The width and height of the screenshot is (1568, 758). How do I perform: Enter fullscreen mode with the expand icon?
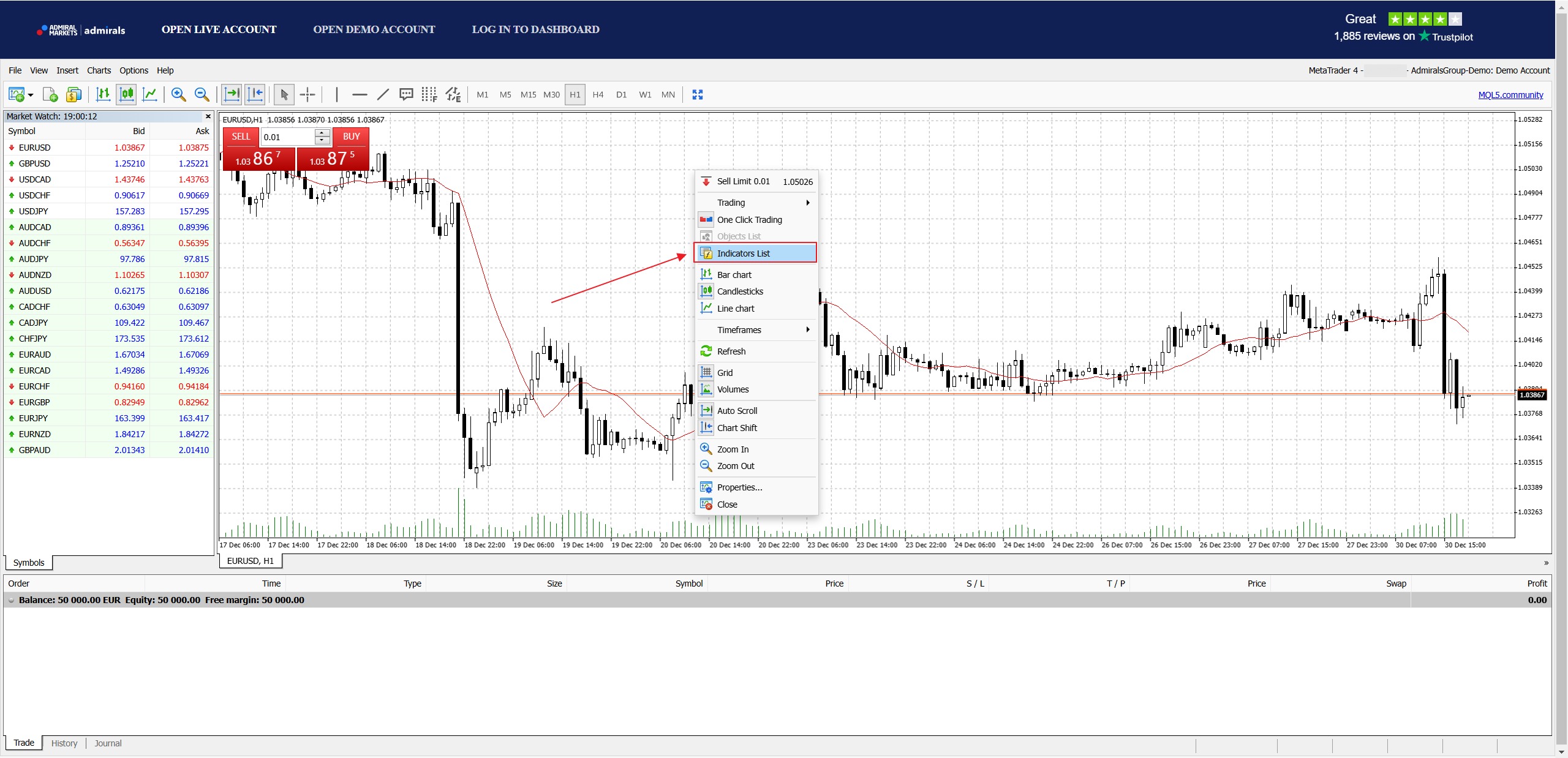(x=697, y=95)
